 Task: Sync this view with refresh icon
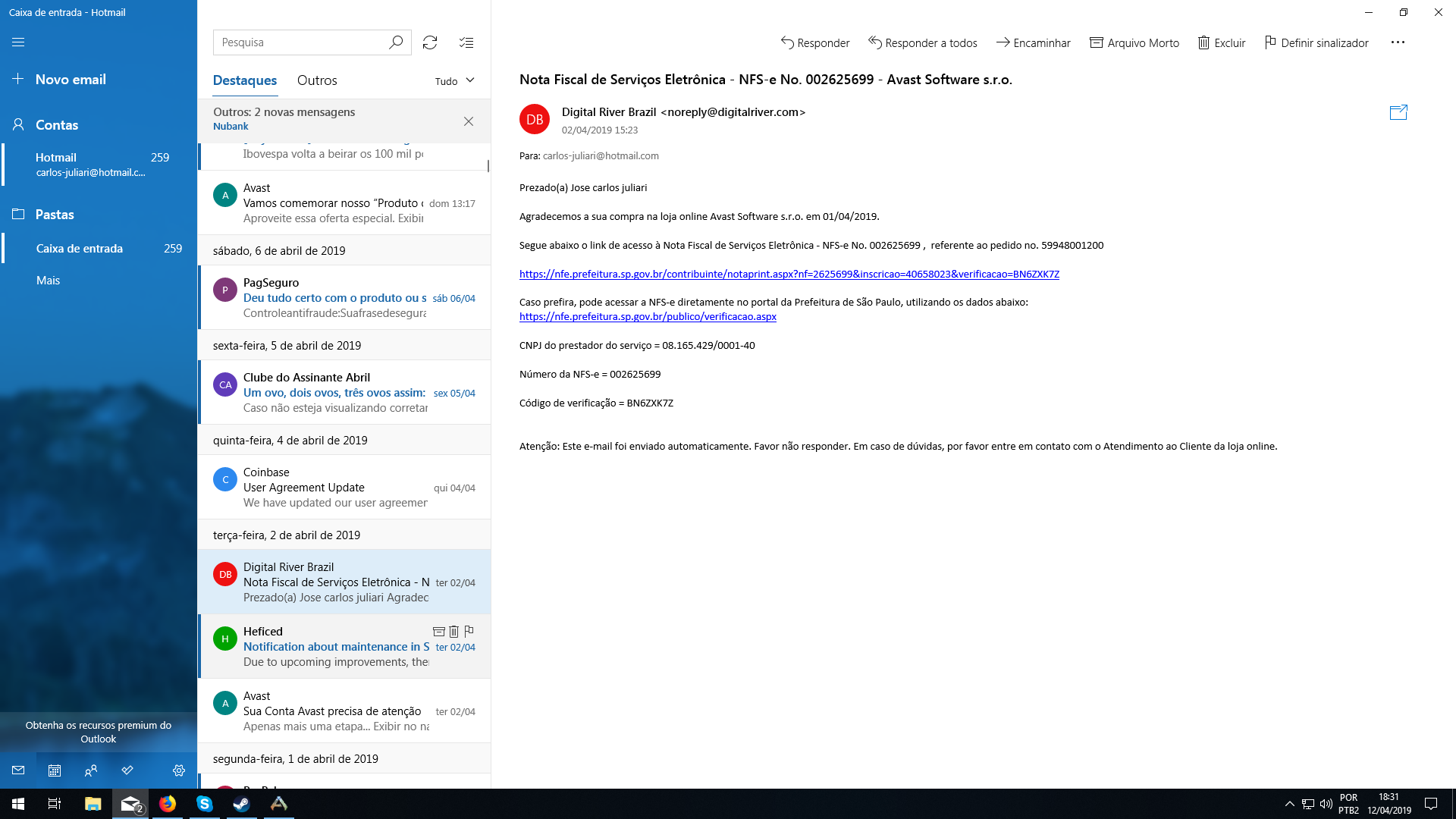coord(430,42)
